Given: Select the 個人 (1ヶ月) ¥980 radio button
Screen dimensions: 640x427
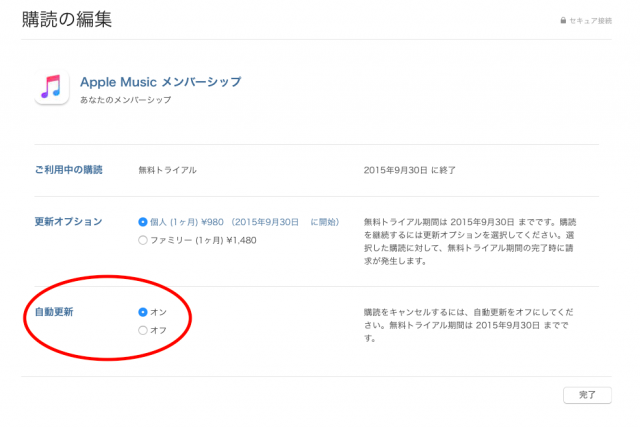Looking at the screenshot, I should [x=142, y=221].
